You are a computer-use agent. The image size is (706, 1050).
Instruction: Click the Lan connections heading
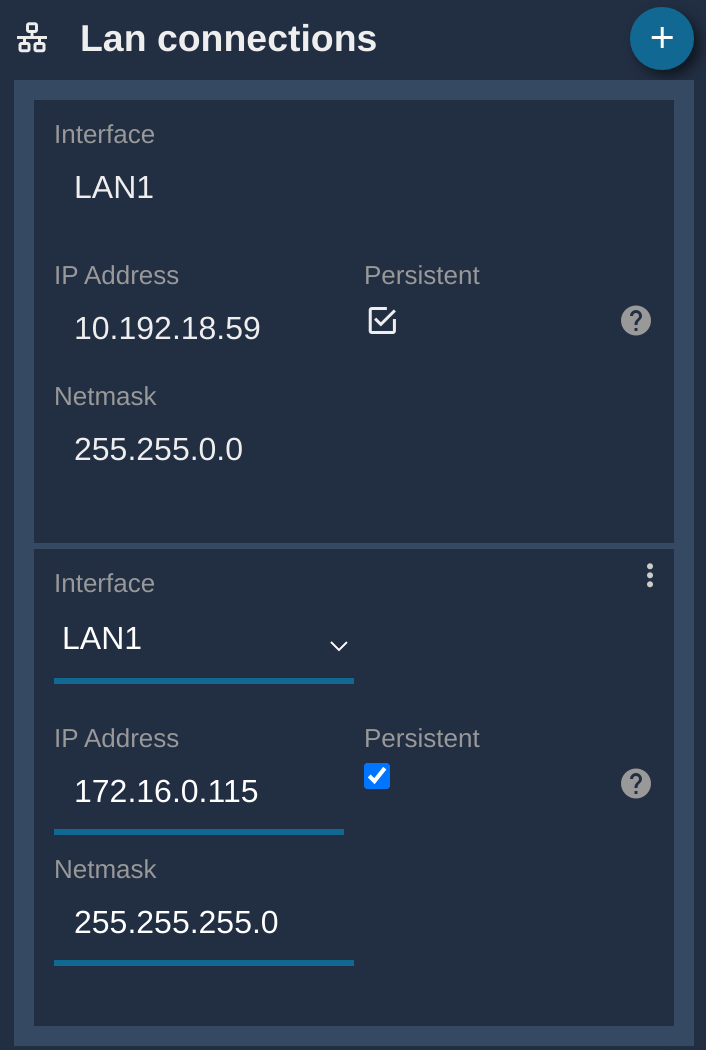point(228,38)
